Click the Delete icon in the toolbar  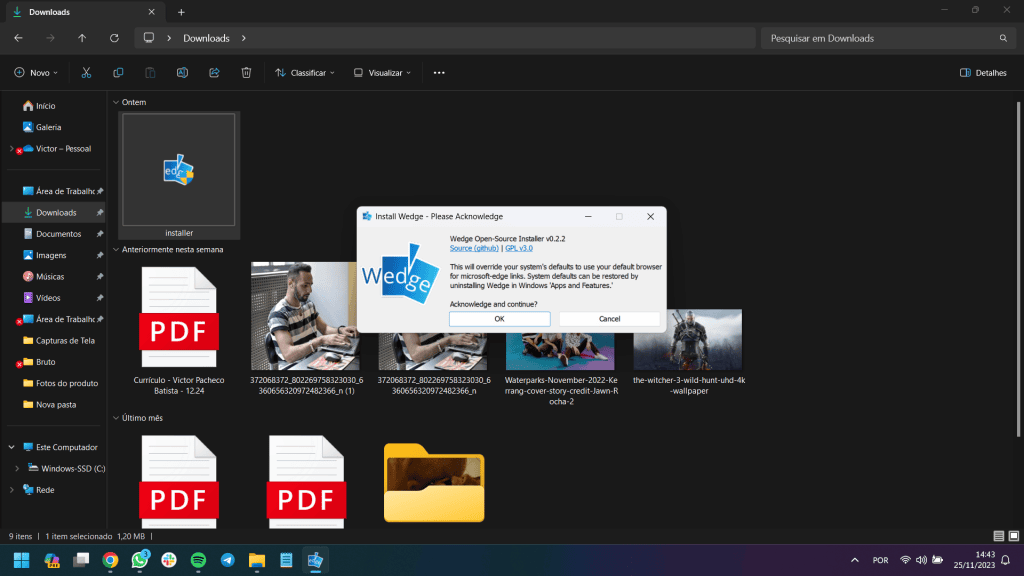pyautogui.click(x=246, y=72)
